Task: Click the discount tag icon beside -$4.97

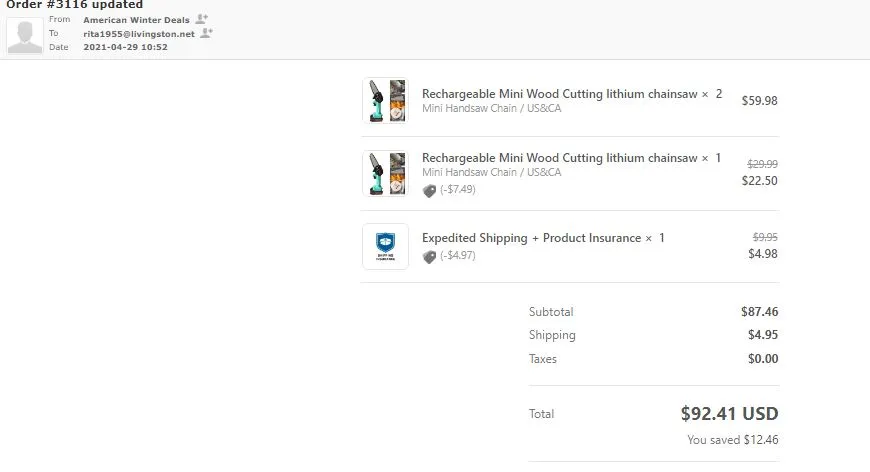Action: point(429,257)
